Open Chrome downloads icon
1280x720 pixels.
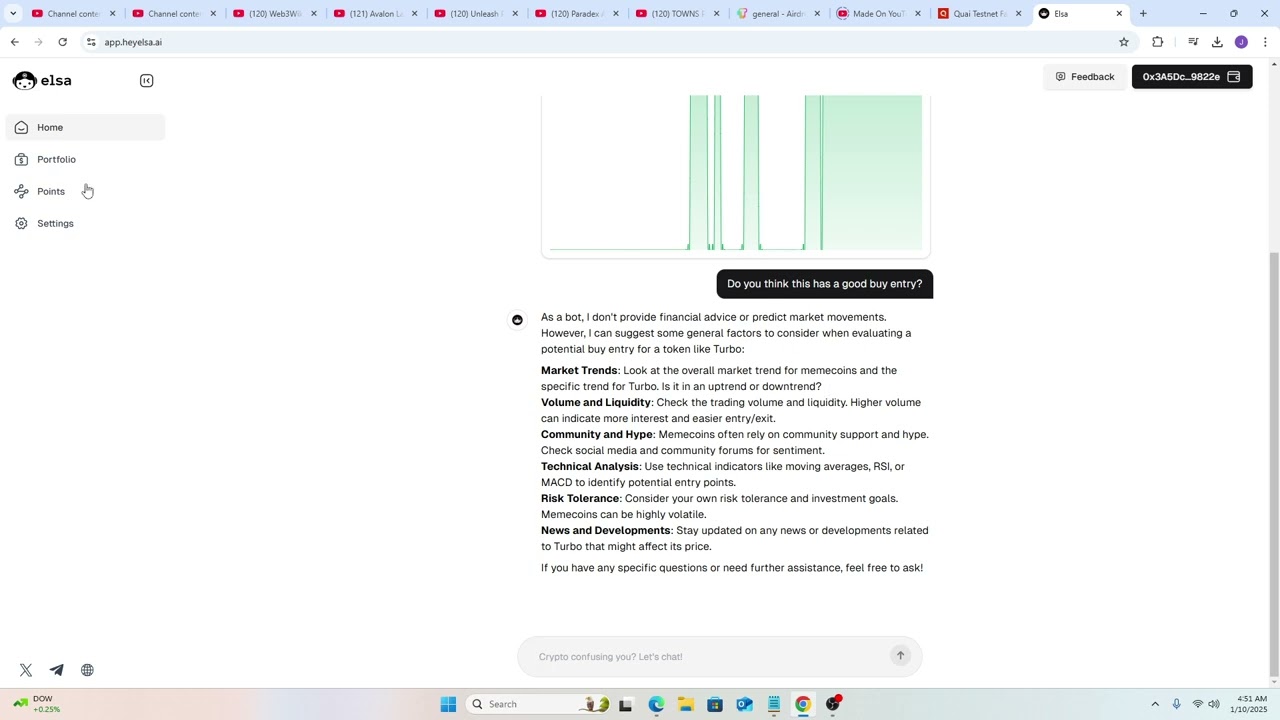click(x=1217, y=42)
